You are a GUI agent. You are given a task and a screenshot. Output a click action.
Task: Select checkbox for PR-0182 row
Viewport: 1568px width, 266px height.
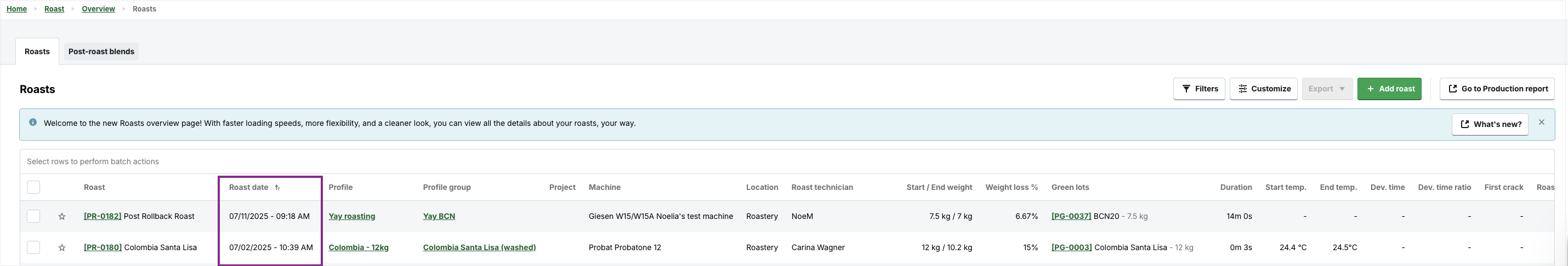click(33, 216)
